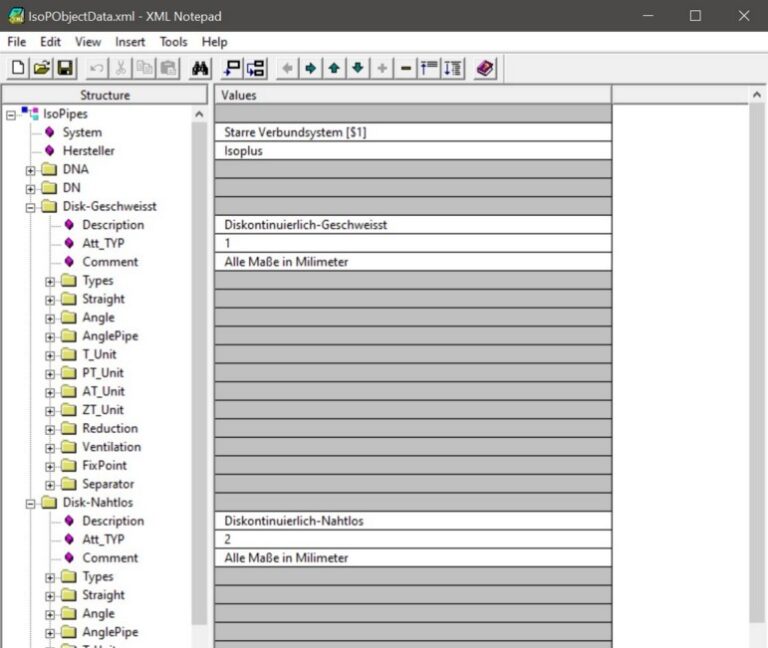Click the tree panel scroll-up arrow
This screenshot has height=648, width=768.
pyautogui.click(x=199, y=114)
